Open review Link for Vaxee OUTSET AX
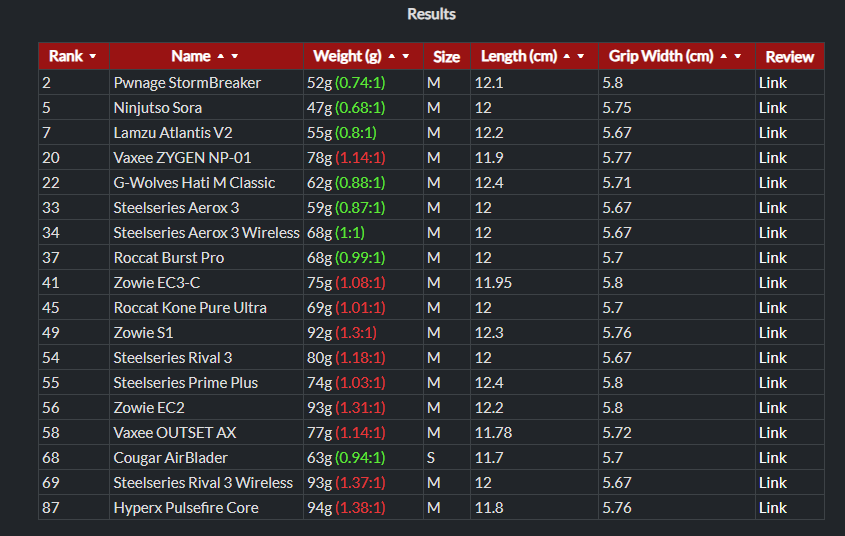Screen dimensions: 845x536 [773, 433]
